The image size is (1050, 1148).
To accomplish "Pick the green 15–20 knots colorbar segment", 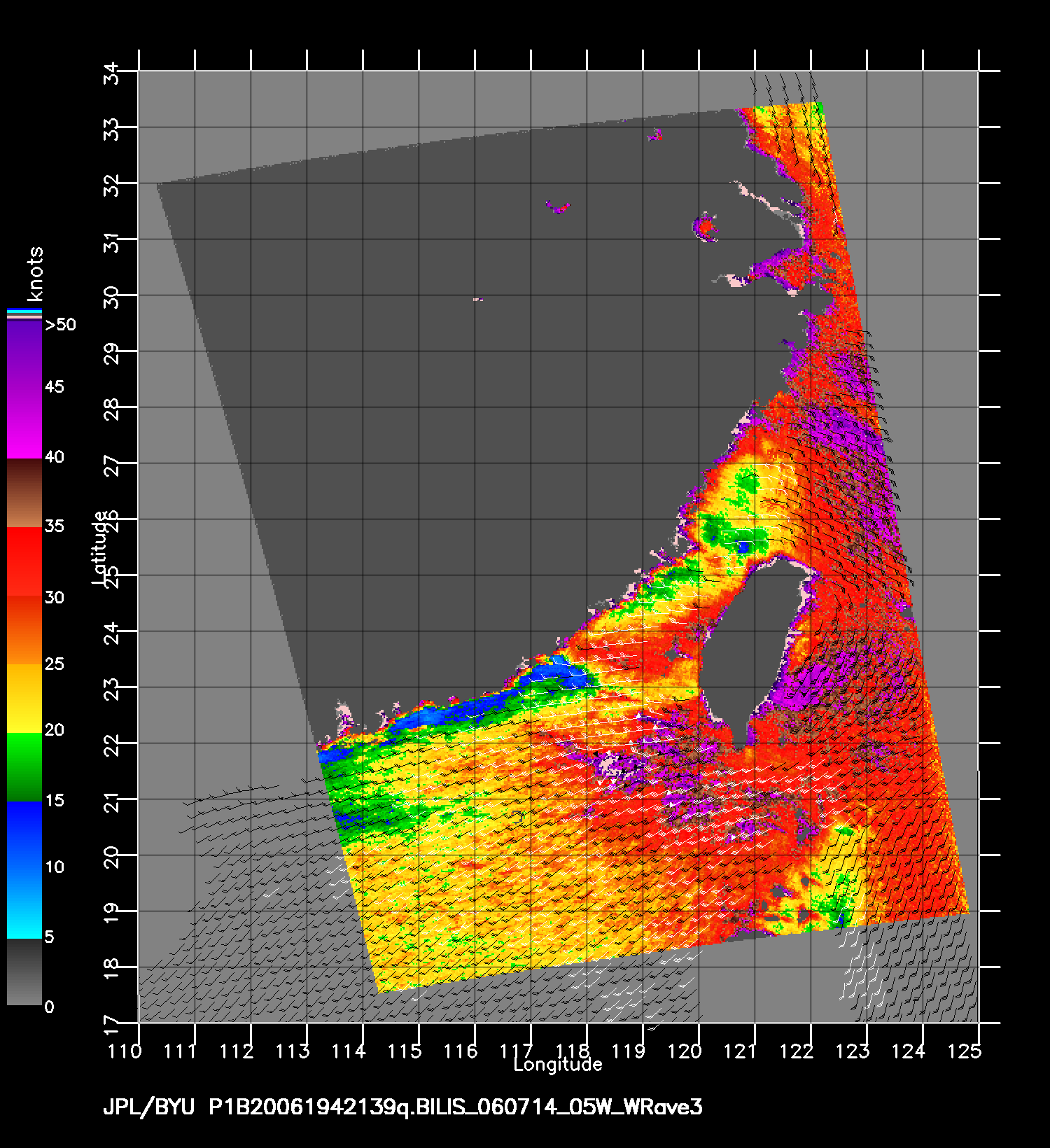I will pos(24,766).
